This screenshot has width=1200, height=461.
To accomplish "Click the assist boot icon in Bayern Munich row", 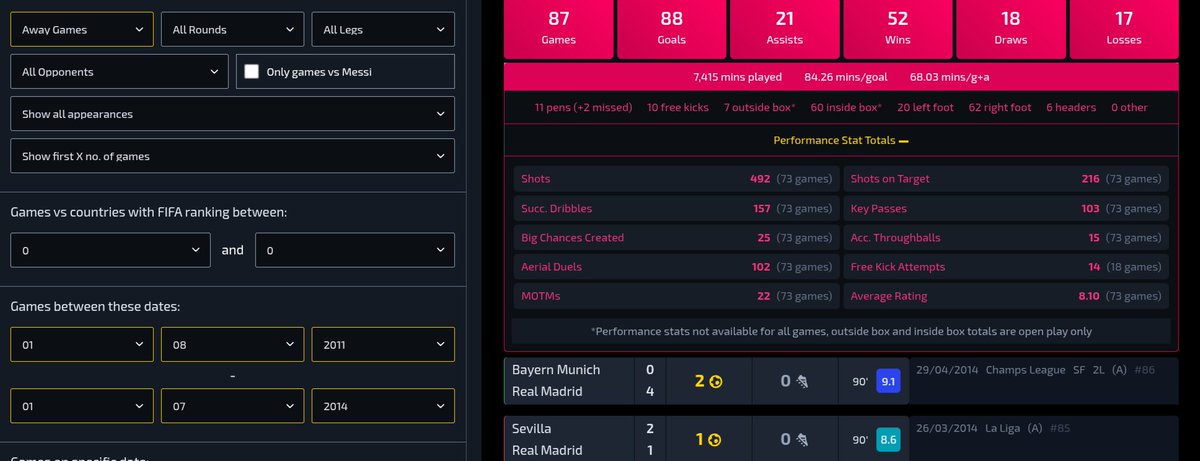I will click(x=800, y=381).
